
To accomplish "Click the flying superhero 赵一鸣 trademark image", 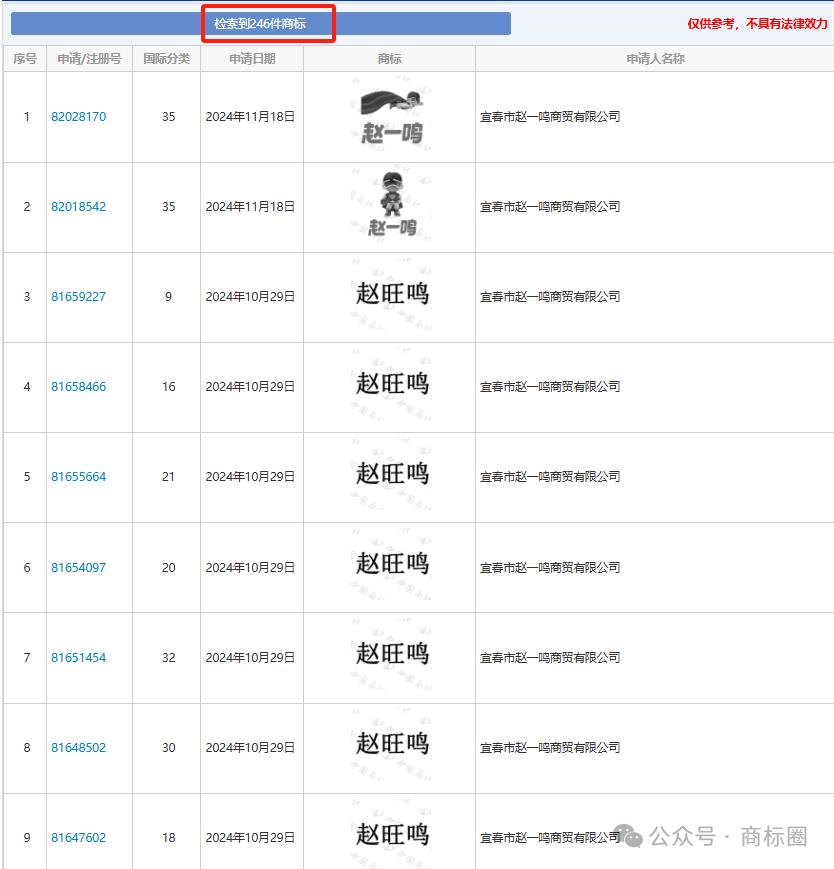I will pos(391,116).
